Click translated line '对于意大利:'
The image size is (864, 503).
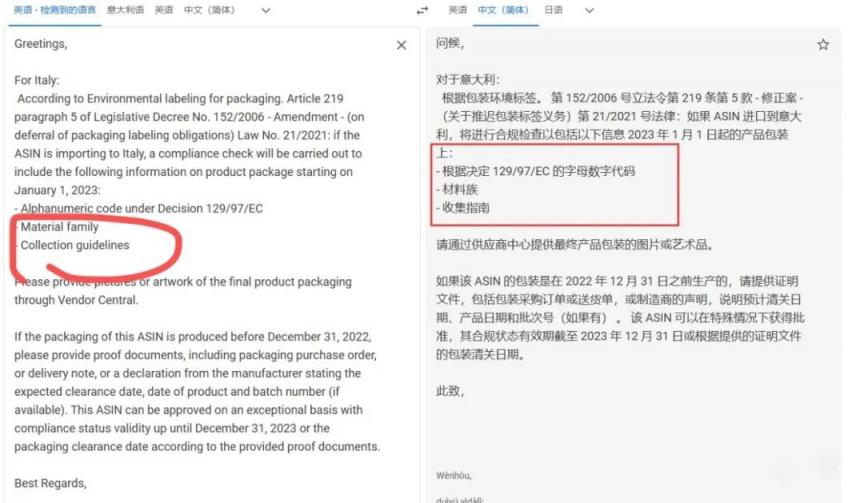468,80
